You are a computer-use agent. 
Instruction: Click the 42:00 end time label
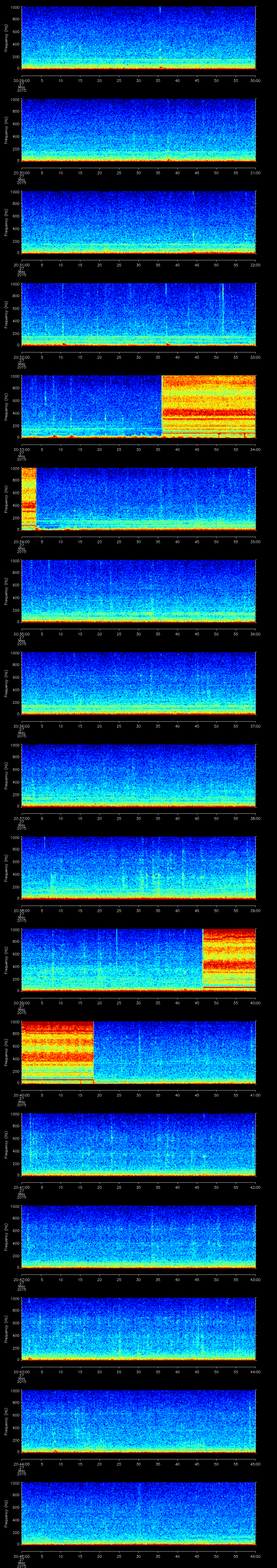[x=256, y=1187]
